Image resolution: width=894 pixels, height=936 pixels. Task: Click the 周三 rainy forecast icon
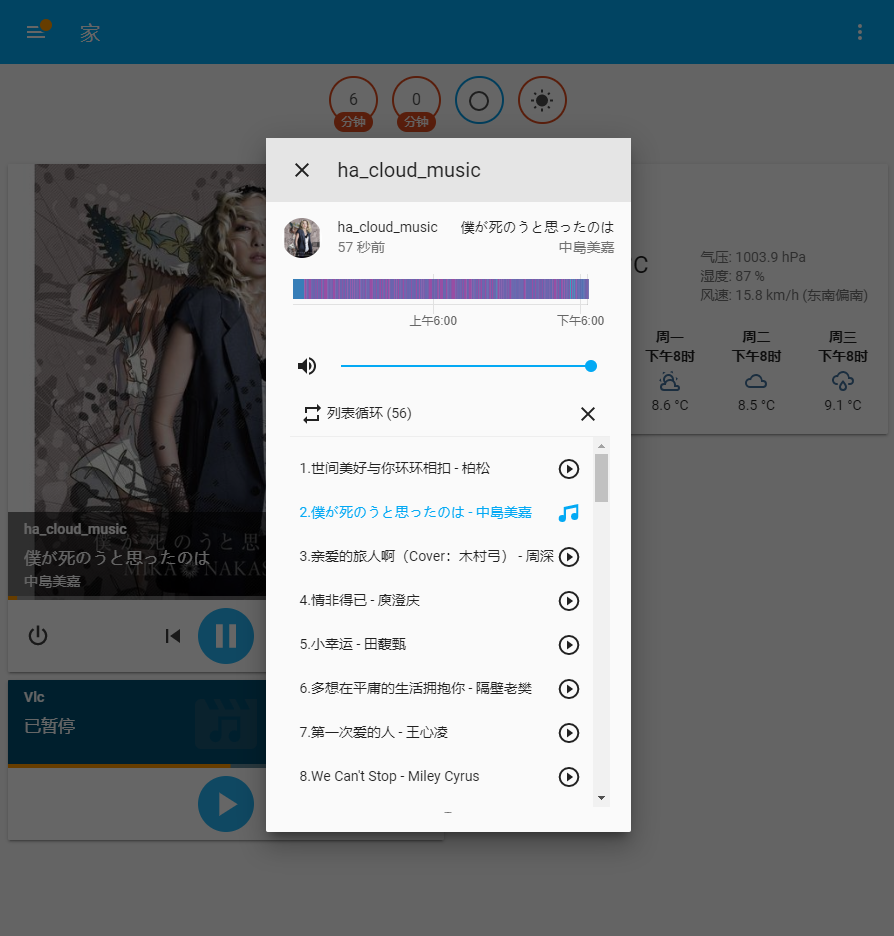pos(842,381)
